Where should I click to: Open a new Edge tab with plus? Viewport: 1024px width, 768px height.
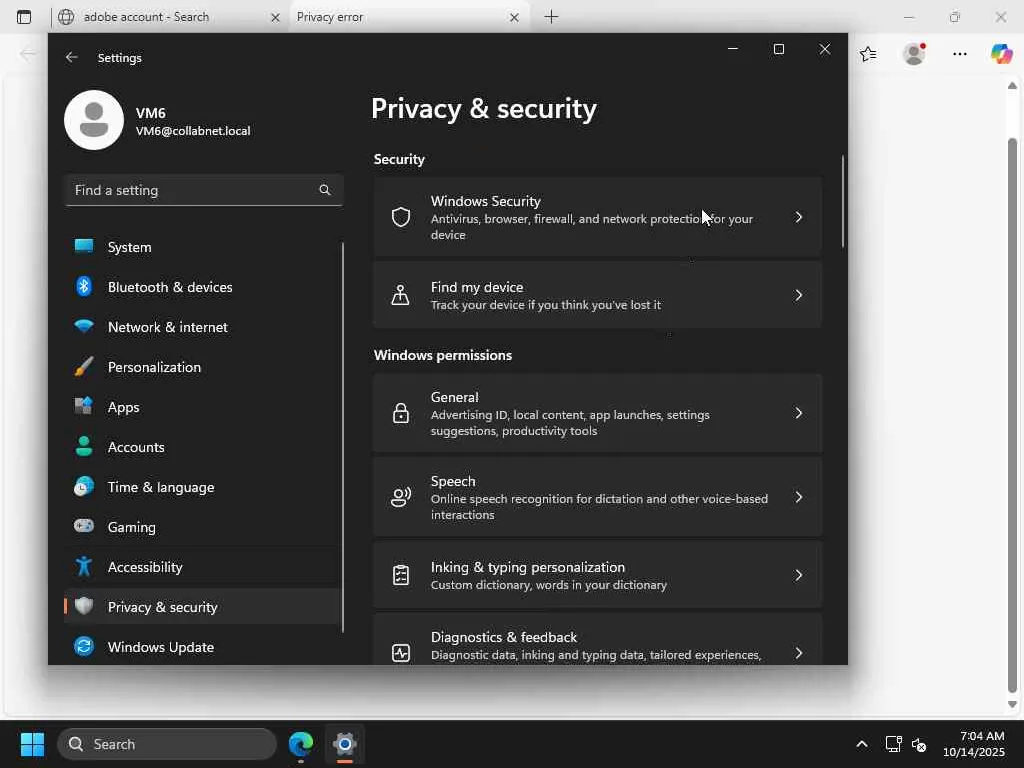[x=551, y=17]
